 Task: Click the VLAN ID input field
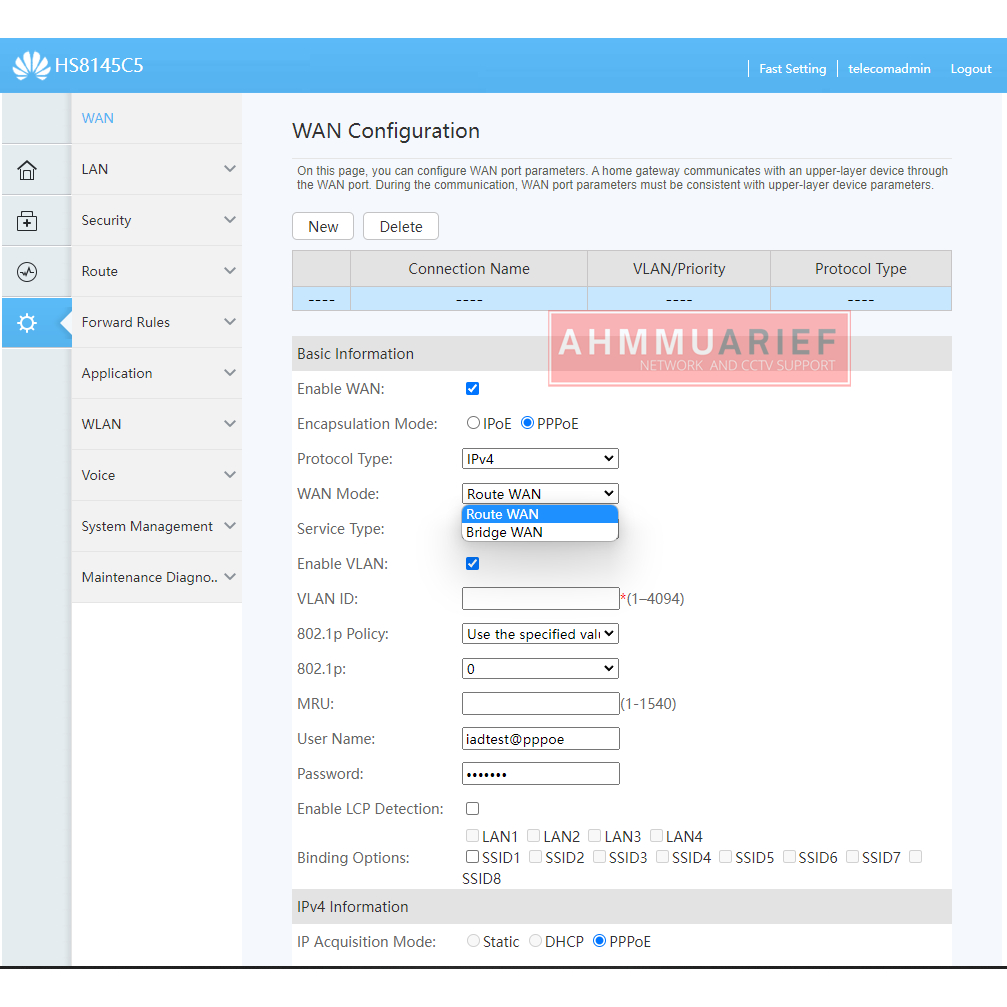pyautogui.click(x=540, y=599)
